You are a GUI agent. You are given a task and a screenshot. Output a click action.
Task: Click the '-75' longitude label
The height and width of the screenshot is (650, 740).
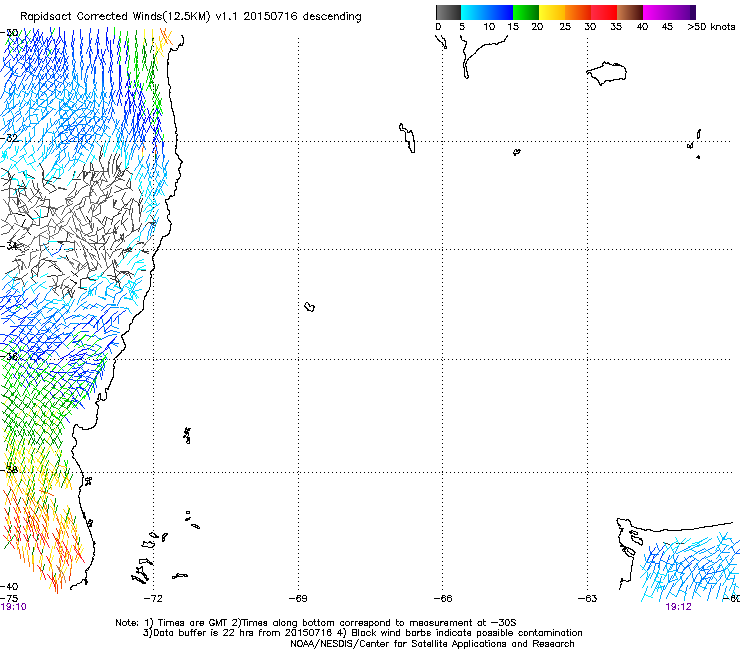click(x=9, y=599)
